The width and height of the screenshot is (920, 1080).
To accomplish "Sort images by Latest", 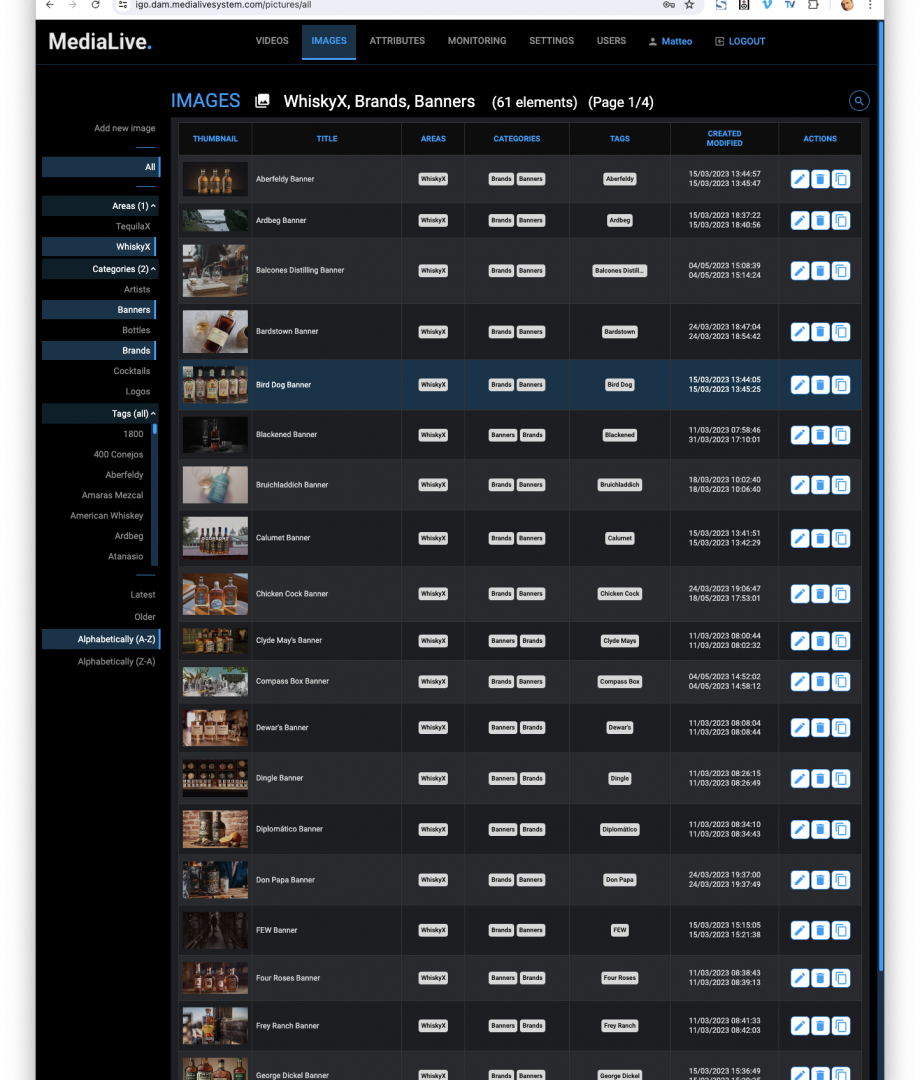I will 143,595.
